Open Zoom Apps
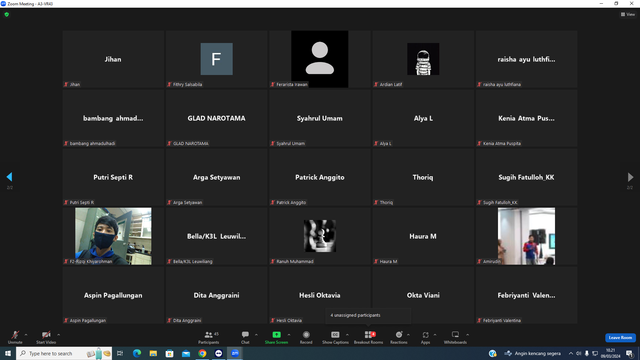The width and height of the screenshot is (640, 360). 425,337
